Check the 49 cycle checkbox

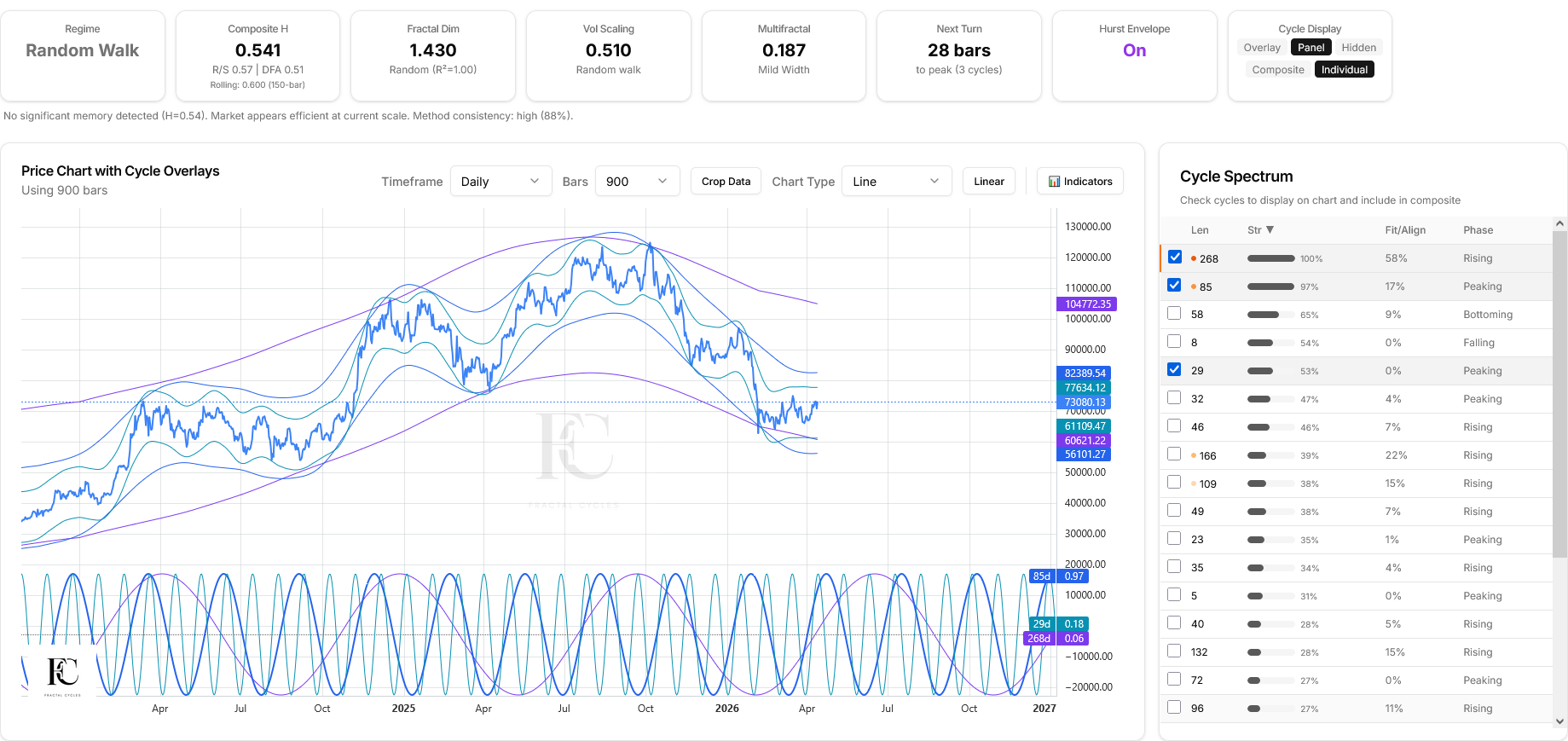(x=1175, y=511)
